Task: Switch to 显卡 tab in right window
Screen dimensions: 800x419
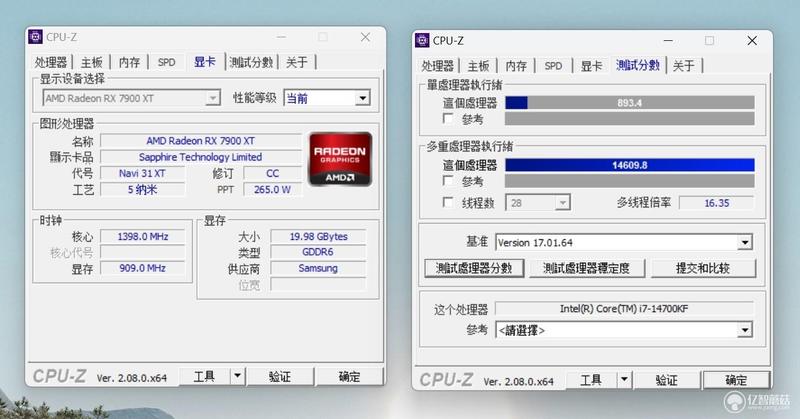Action: [x=592, y=66]
